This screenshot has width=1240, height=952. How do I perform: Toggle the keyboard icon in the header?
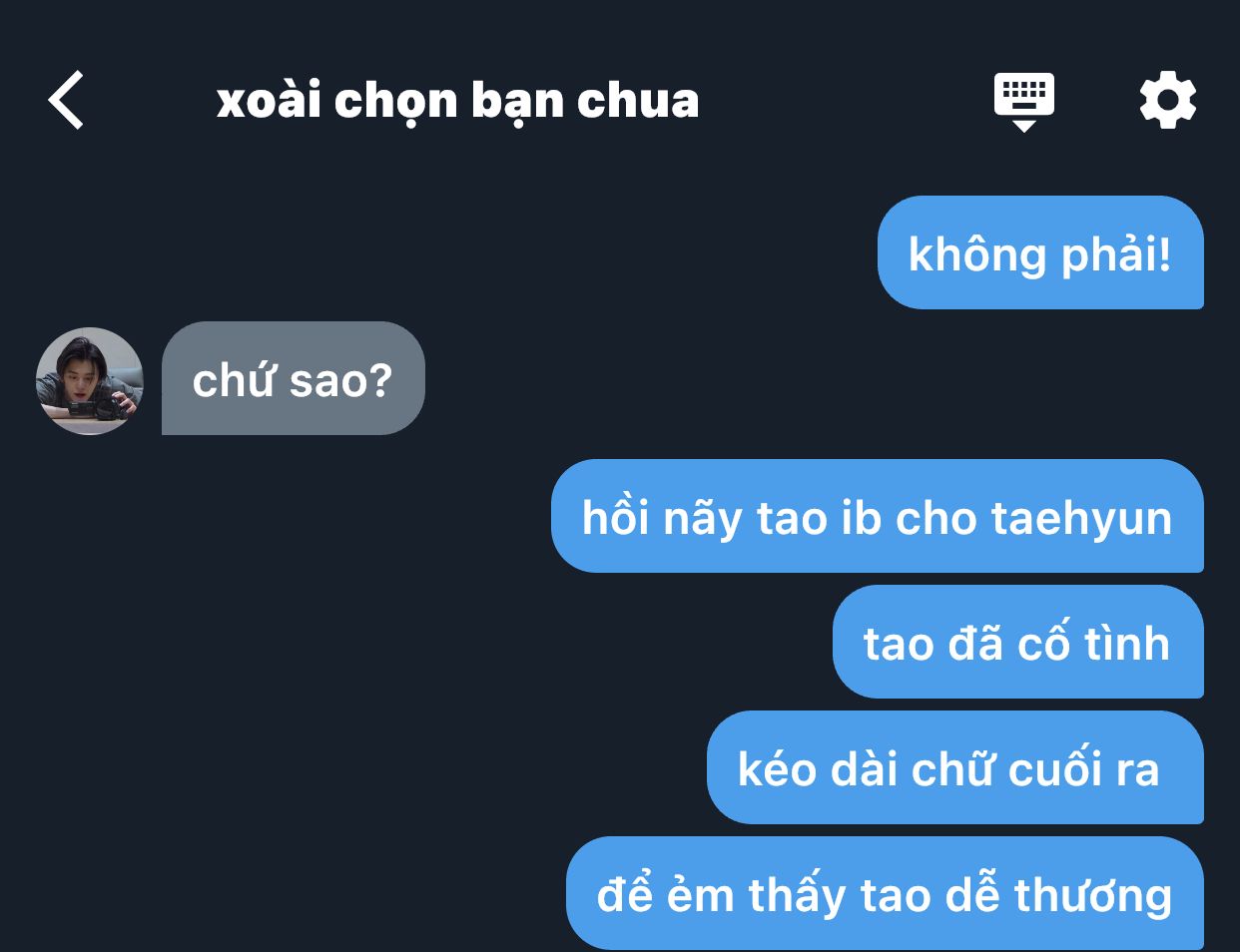(x=1024, y=96)
